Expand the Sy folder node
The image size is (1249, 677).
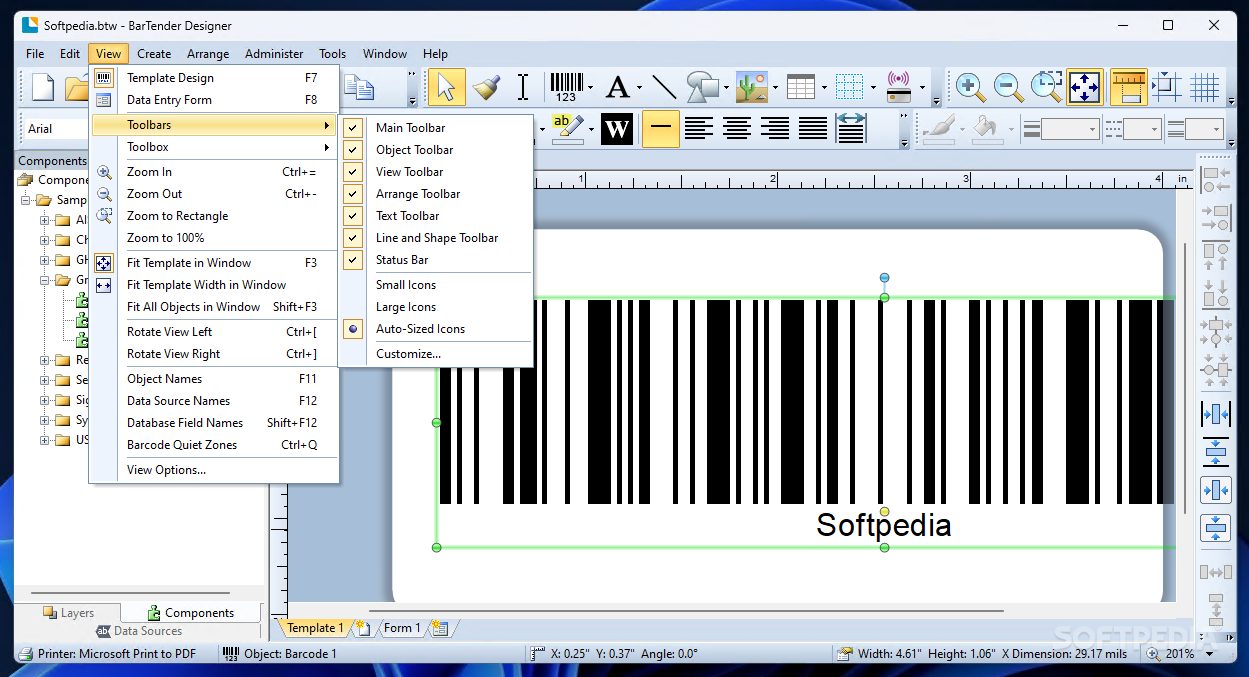(44, 420)
